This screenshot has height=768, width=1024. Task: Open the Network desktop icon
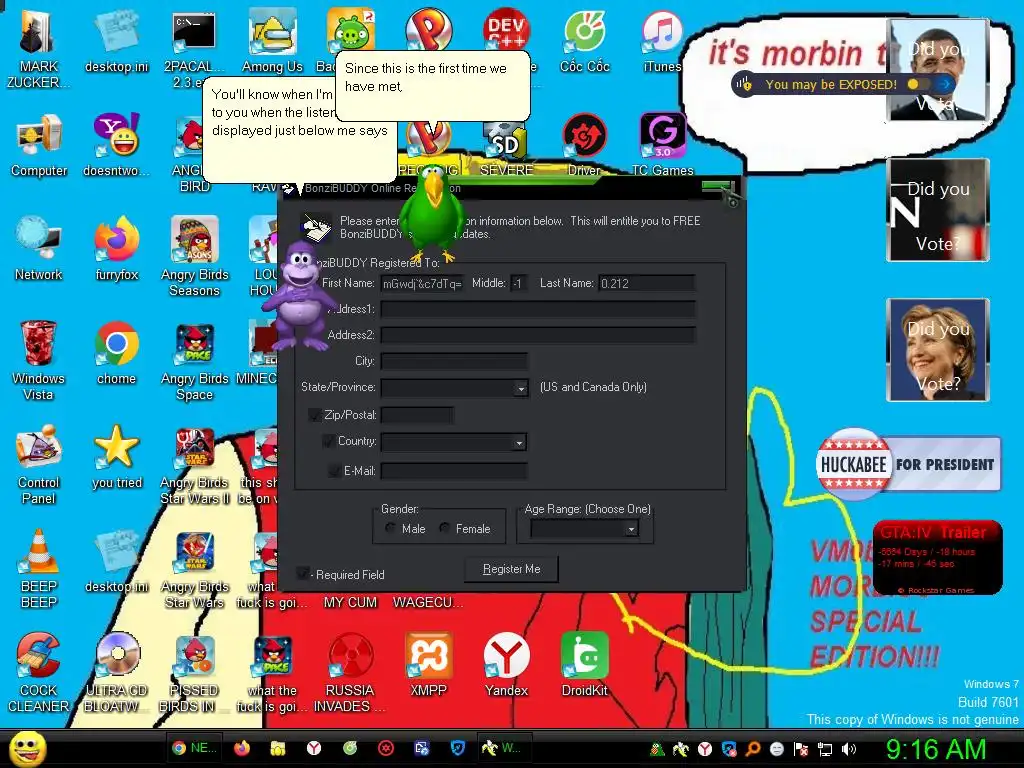pos(39,249)
